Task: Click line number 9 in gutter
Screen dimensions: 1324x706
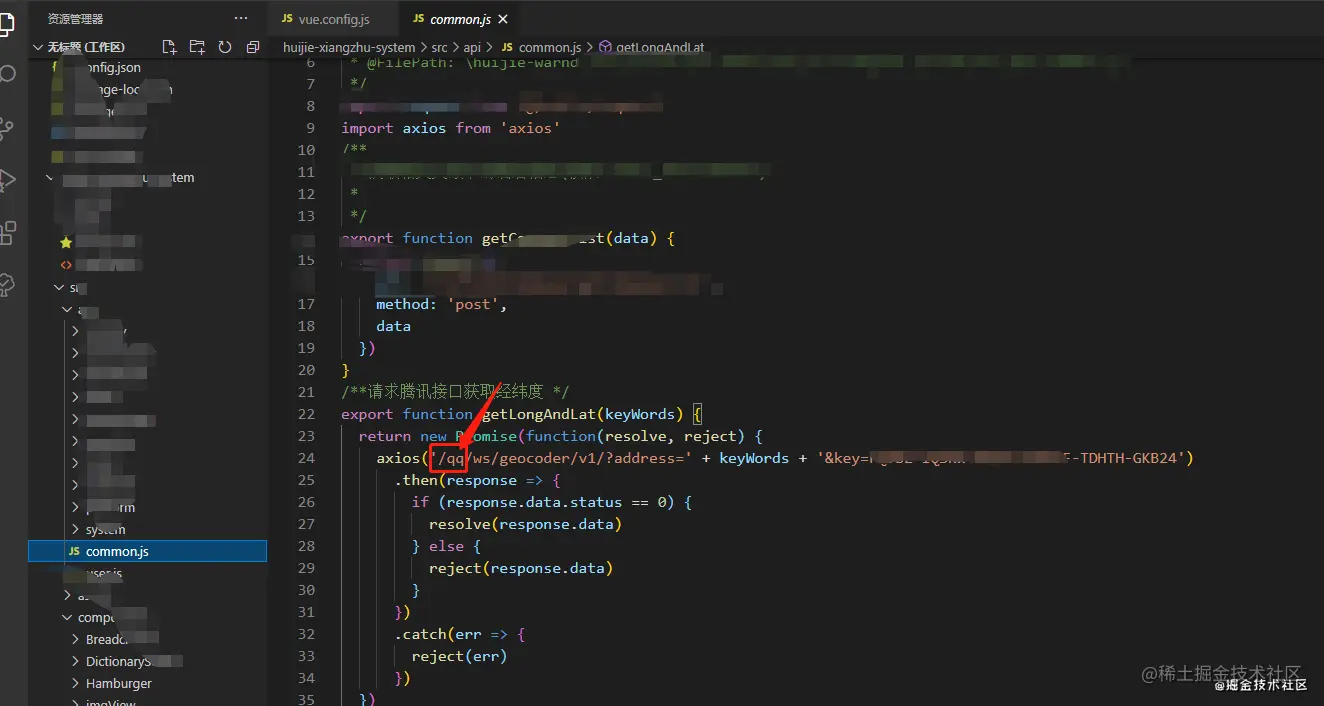Action: click(311, 128)
